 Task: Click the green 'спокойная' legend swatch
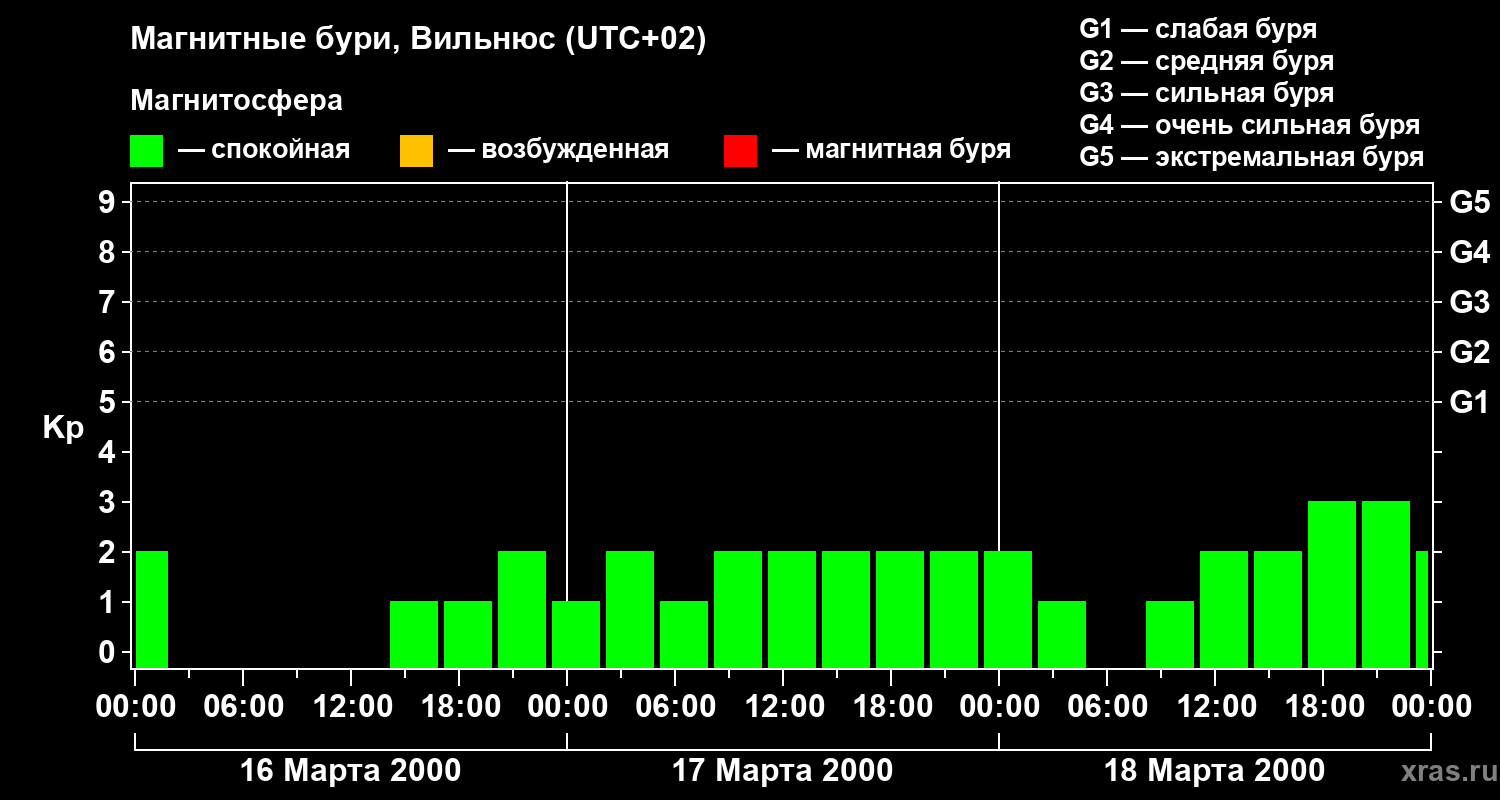(146, 151)
